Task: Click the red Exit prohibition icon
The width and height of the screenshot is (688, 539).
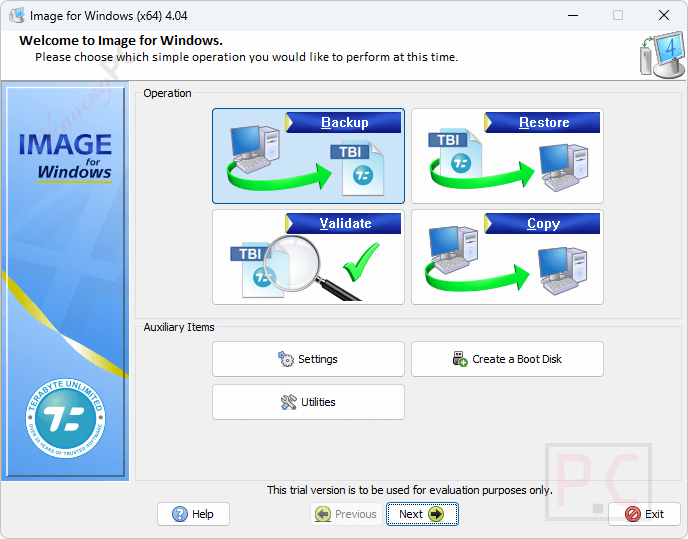Action: (x=633, y=514)
